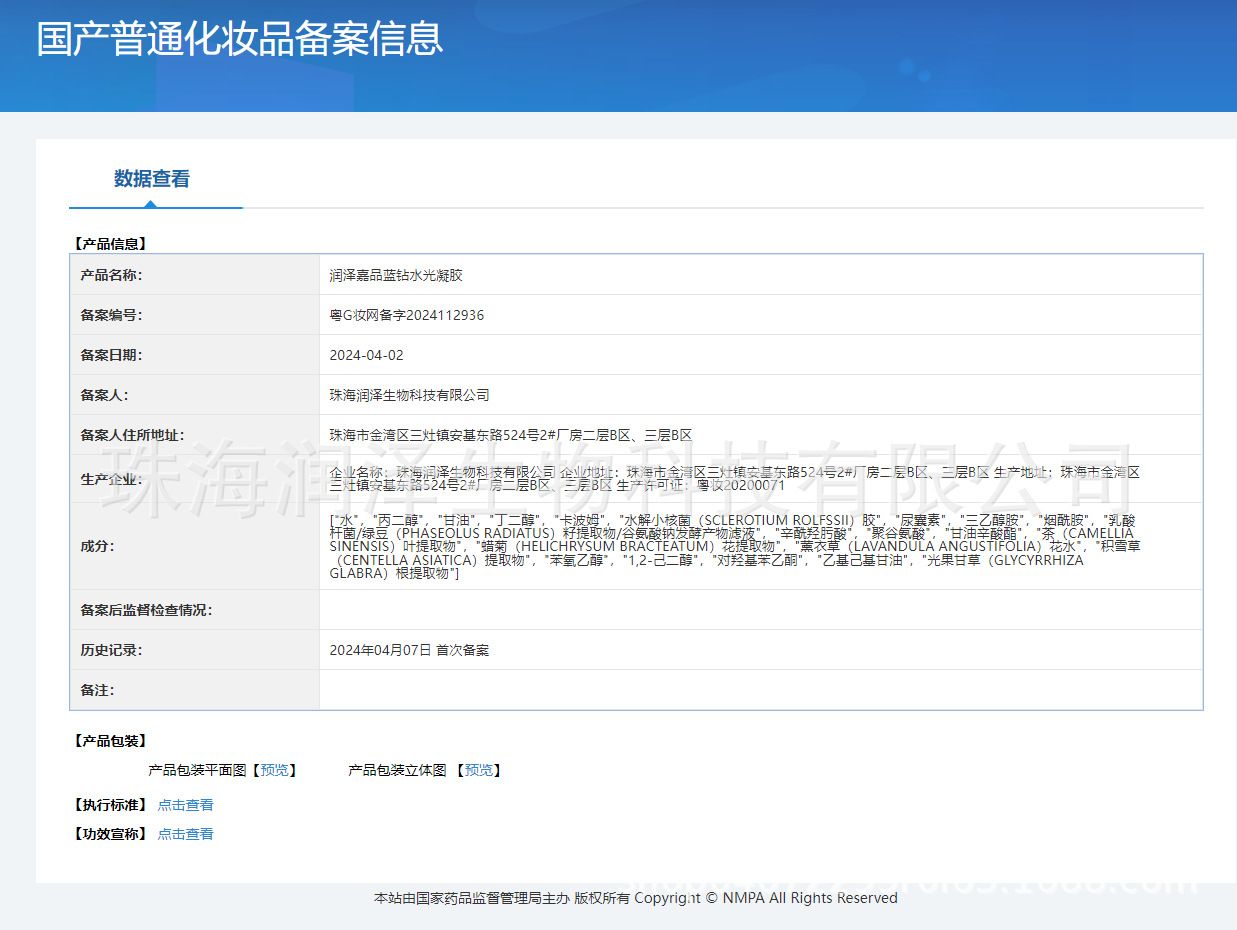Click the product name 润泽嘉品蓝钻水光凝胶
Image resolution: width=1237 pixels, height=930 pixels.
point(396,275)
